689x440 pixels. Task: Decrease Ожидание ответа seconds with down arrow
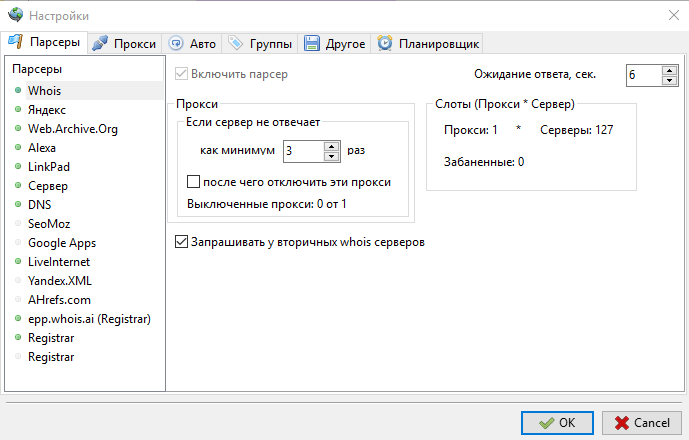tap(669, 80)
